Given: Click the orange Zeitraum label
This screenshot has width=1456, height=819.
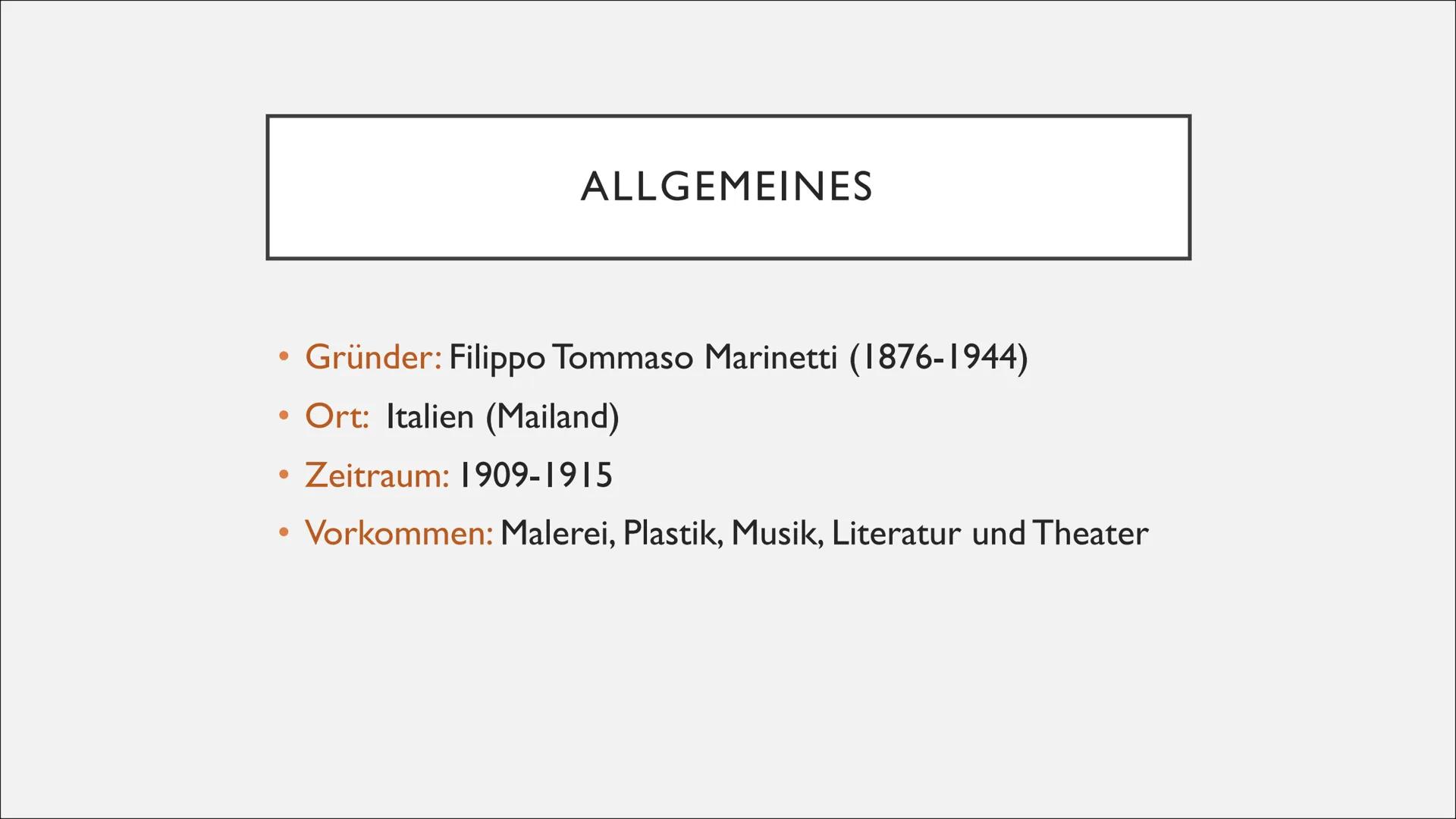Looking at the screenshot, I should [x=377, y=475].
